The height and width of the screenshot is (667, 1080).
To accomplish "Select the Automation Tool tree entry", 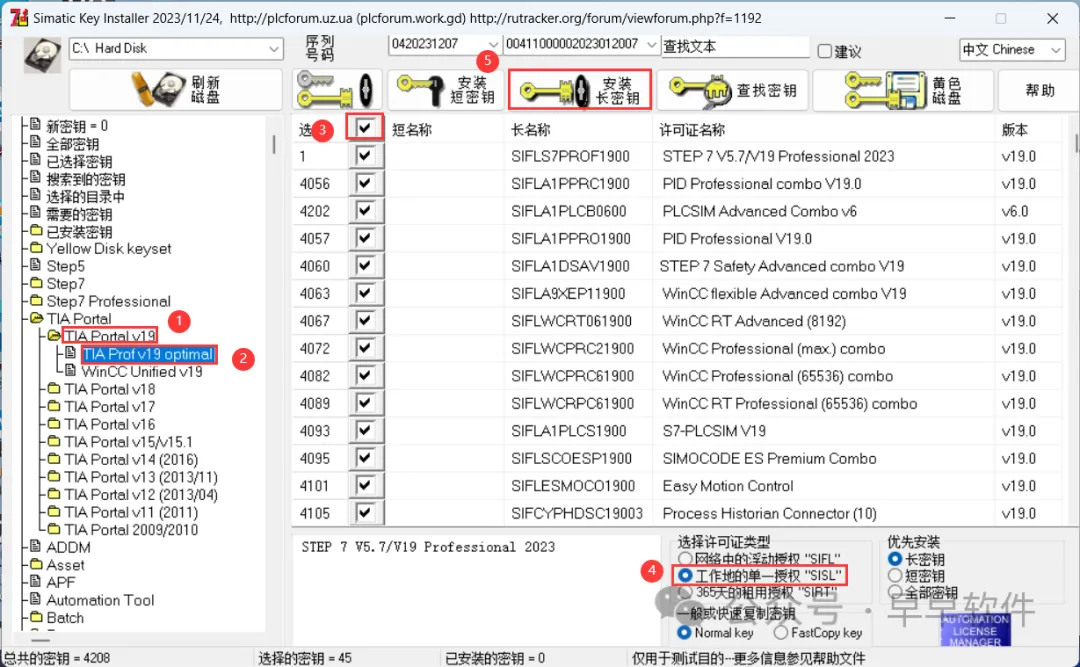I will tap(100, 600).
